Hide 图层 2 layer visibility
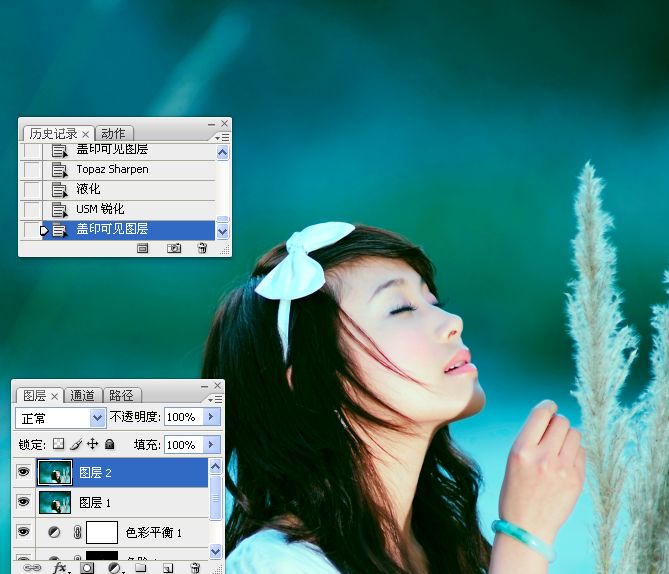This screenshot has height=574, width=669. coord(24,472)
